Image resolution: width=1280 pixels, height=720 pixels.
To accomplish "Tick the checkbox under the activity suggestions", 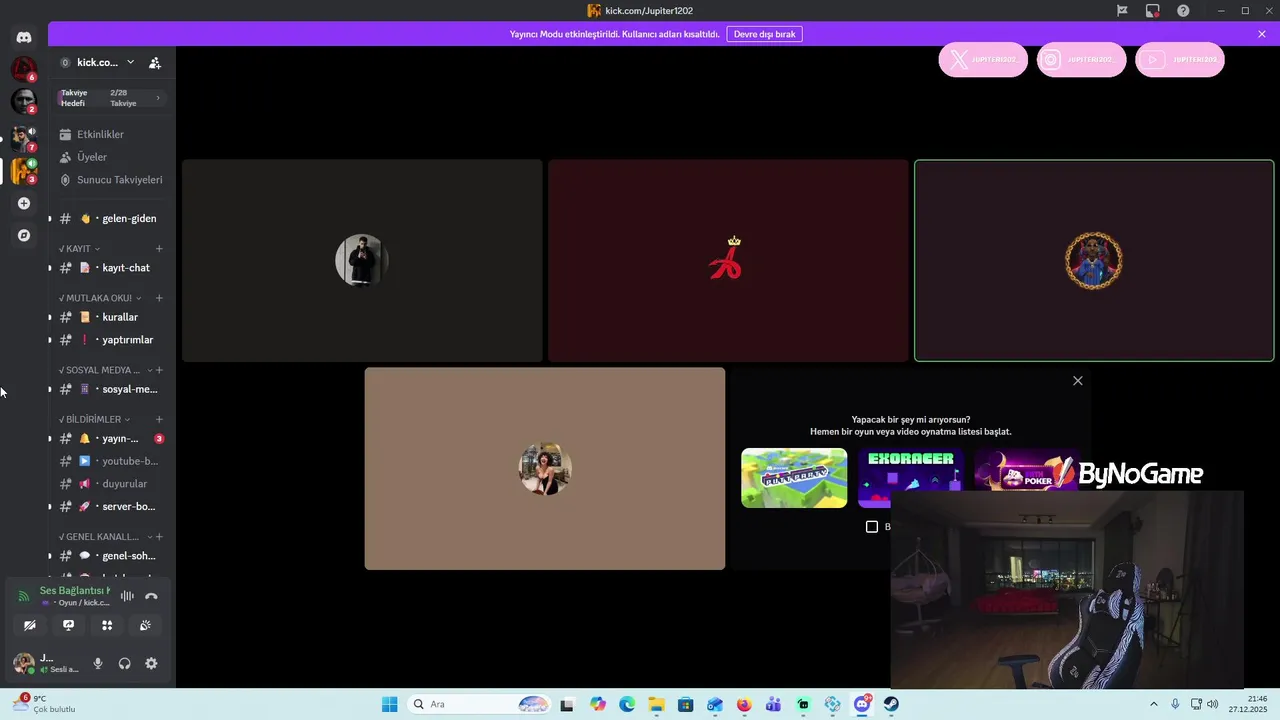I will click(x=872, y=526).
